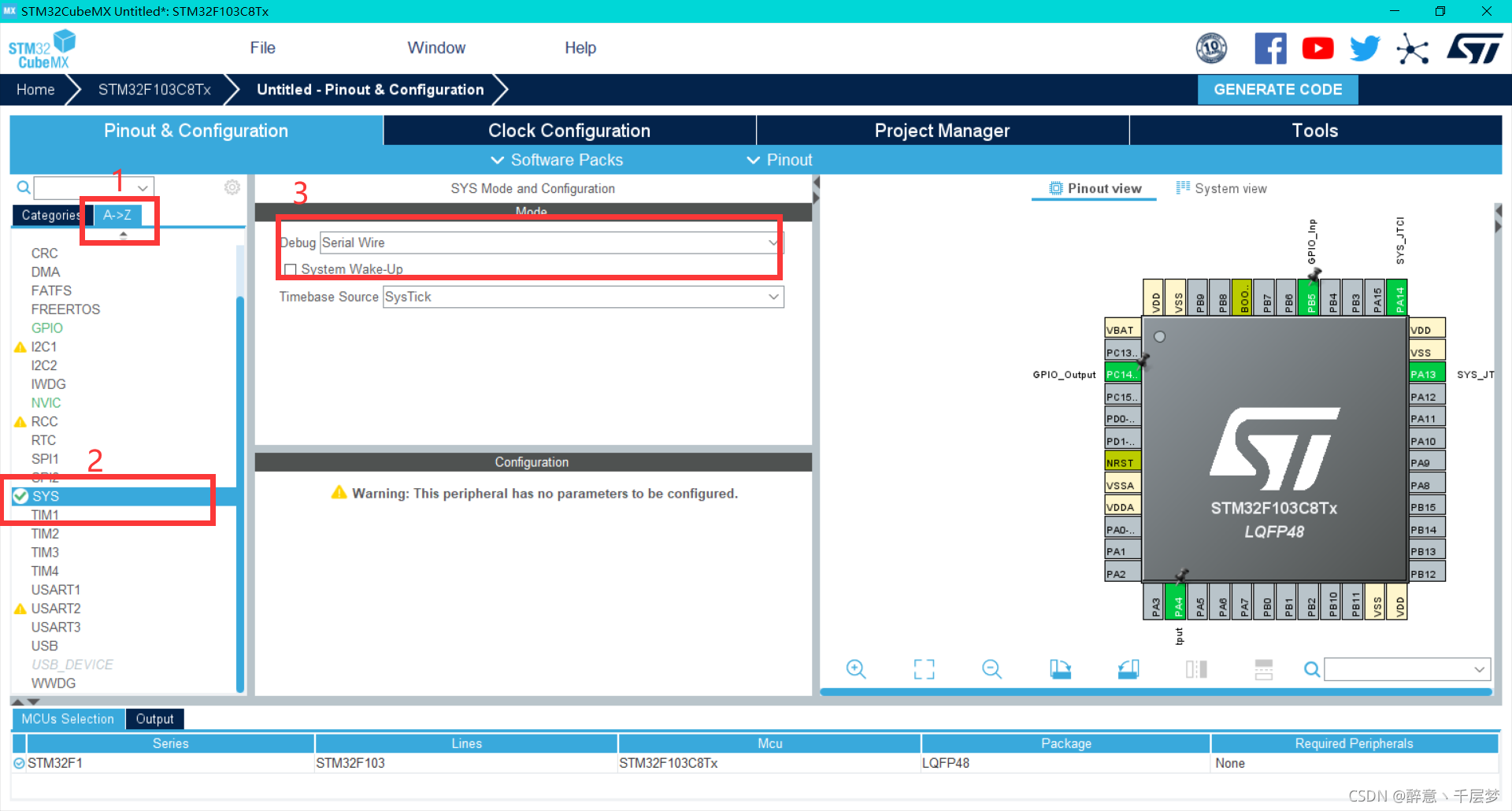1512x811 pixels.
Task: Click the peripheral list vertical scrollbar
Action: (x=240, y=494)
